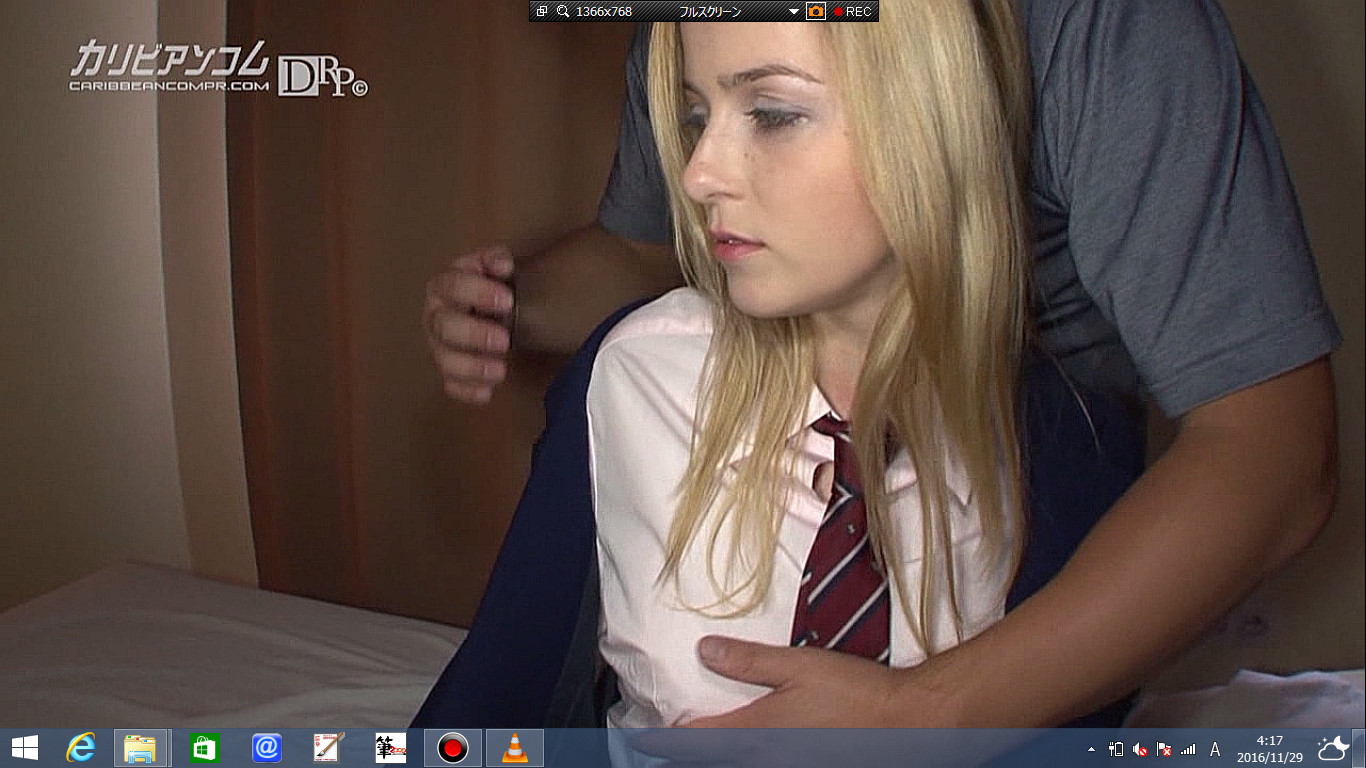Viewport: 1366px width, 768px height.
Task: Click the window-select icon in recorder bar
Action: [x=542, y=11]
